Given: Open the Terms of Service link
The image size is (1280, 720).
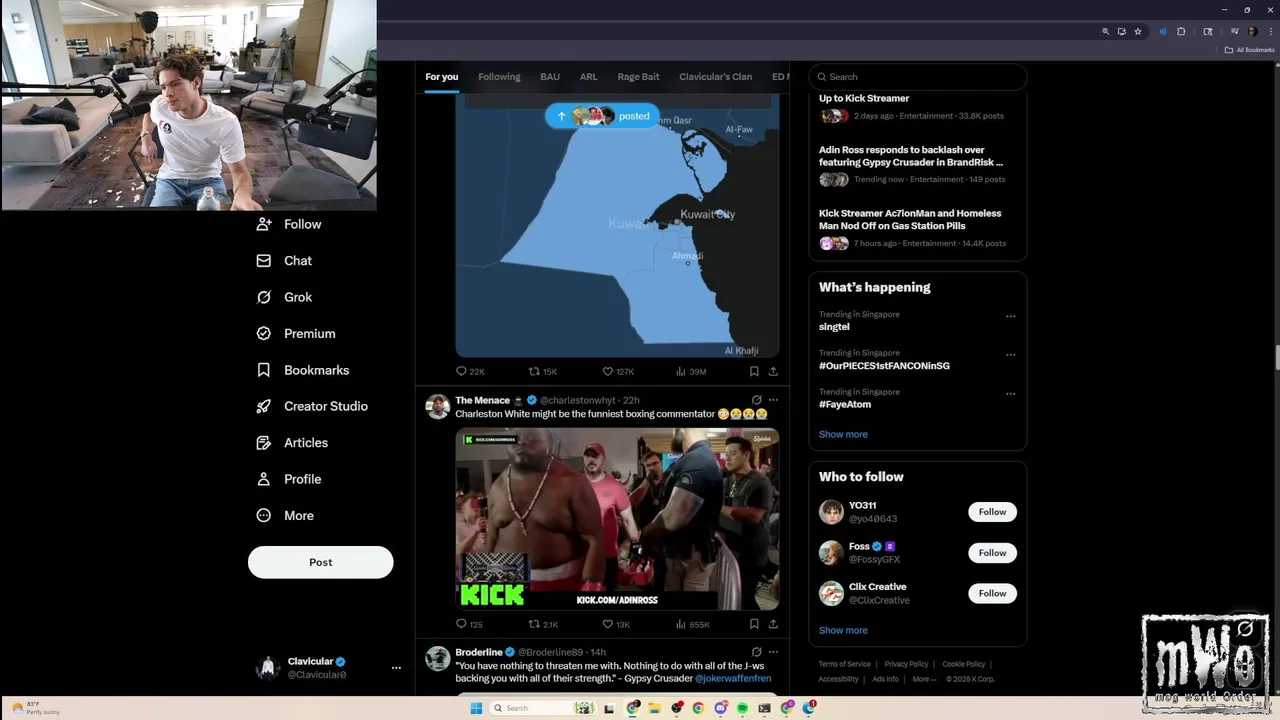Looking at the screenshot, I should pos(845,664).
